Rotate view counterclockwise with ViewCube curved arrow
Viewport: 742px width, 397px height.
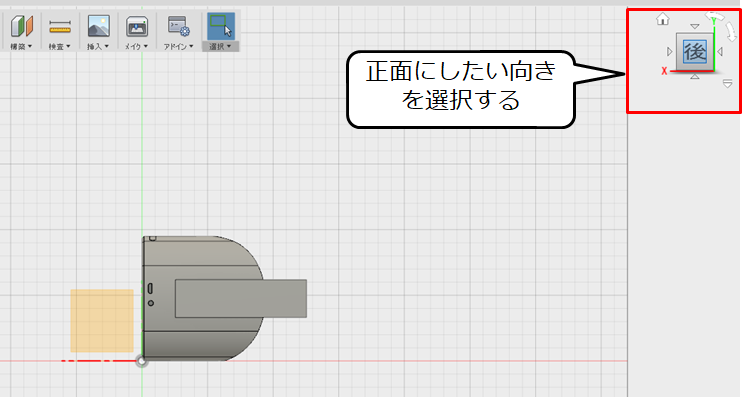715,17
